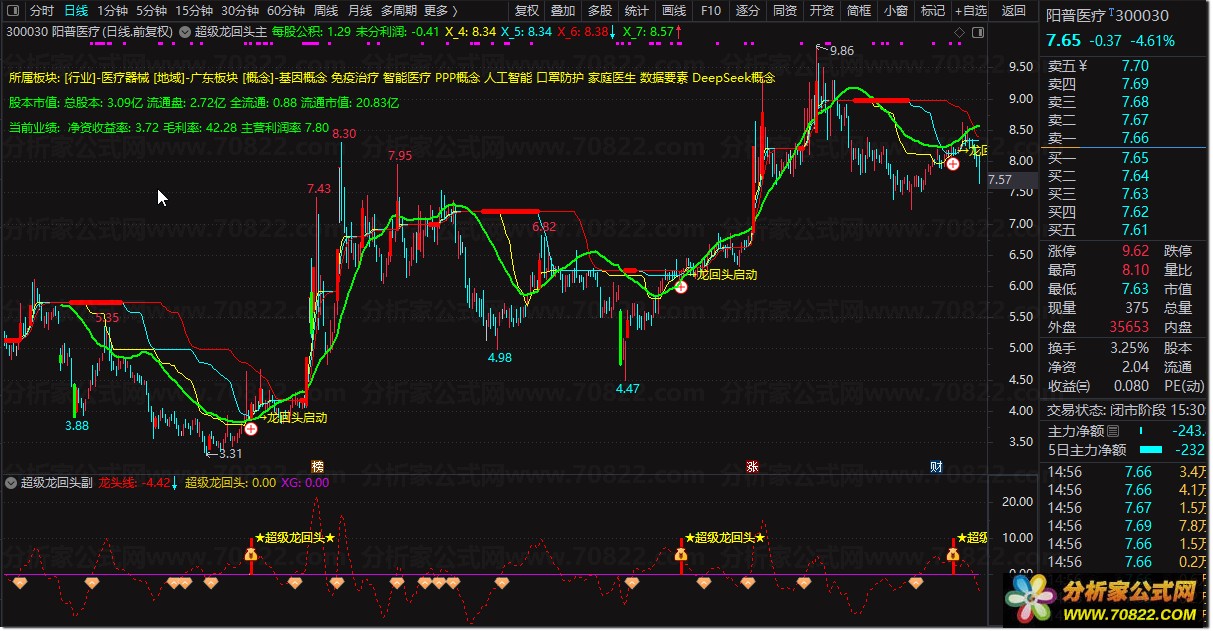This screenshot has height=631, width=1213.
Task: Click the down arrow after 龙头线 -4.42
Action: tap(176, 483)
